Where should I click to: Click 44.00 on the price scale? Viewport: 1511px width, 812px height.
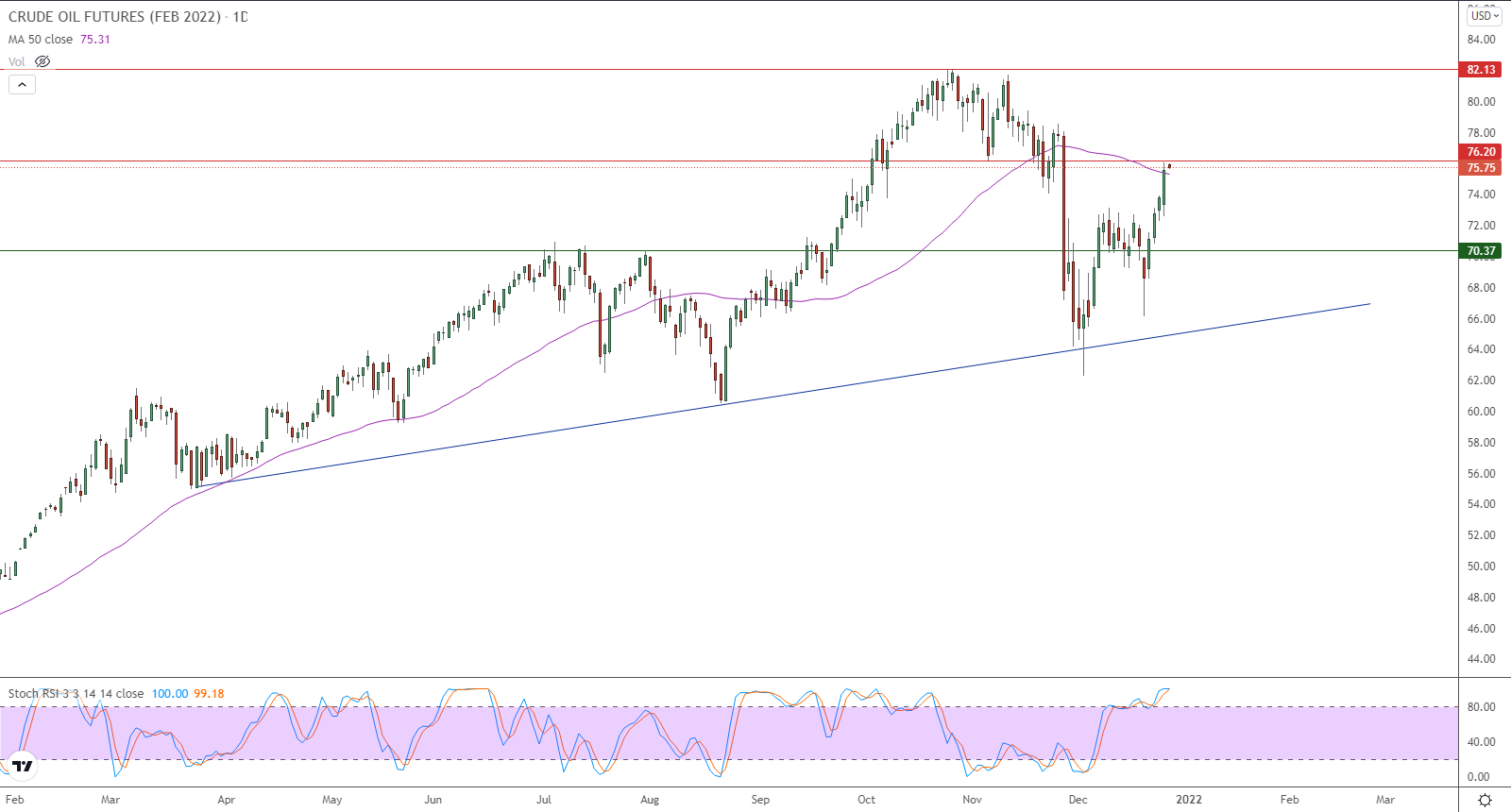[x=1481, y=659]
